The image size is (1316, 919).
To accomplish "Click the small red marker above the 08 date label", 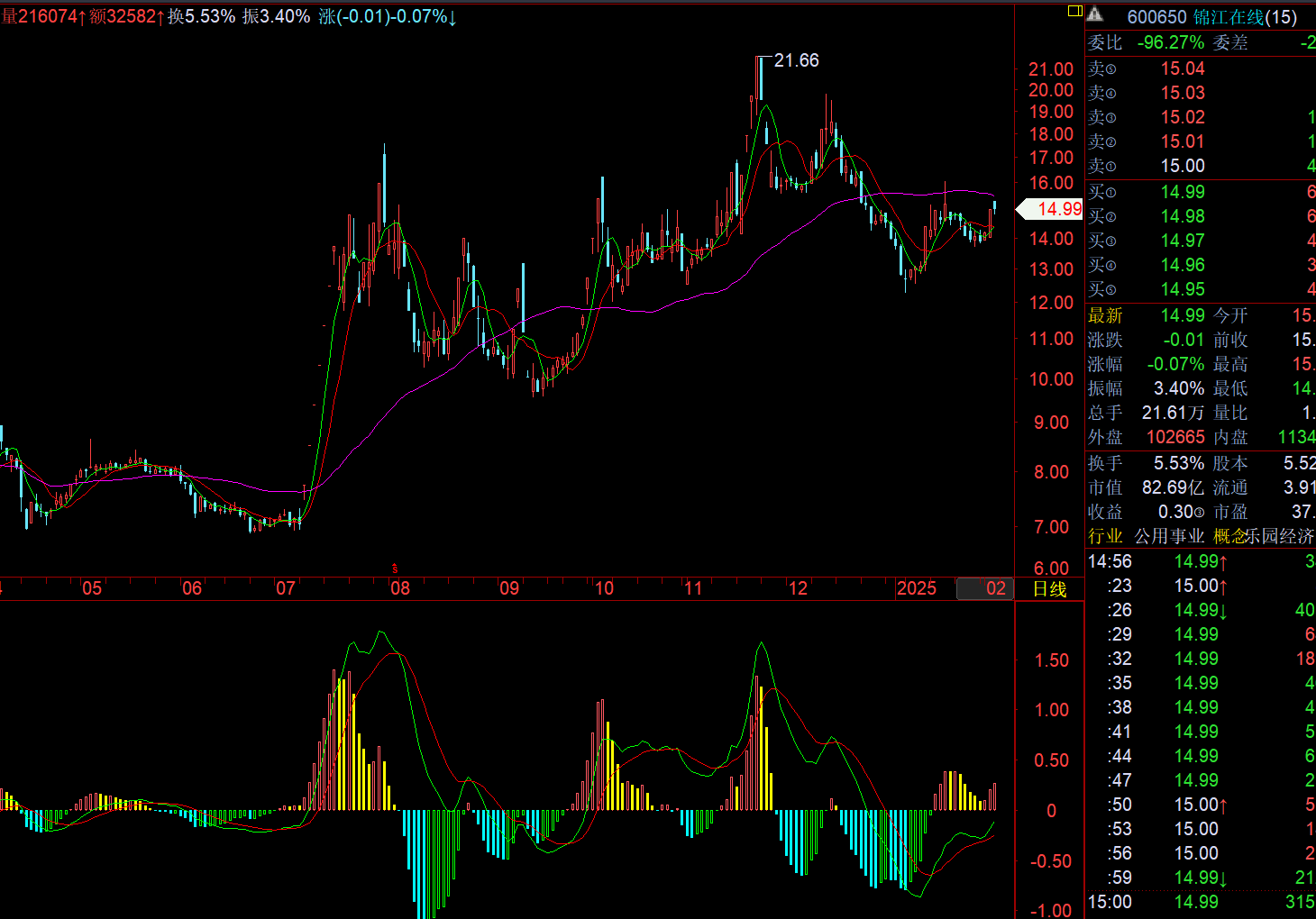I will (x=394, y=569).
